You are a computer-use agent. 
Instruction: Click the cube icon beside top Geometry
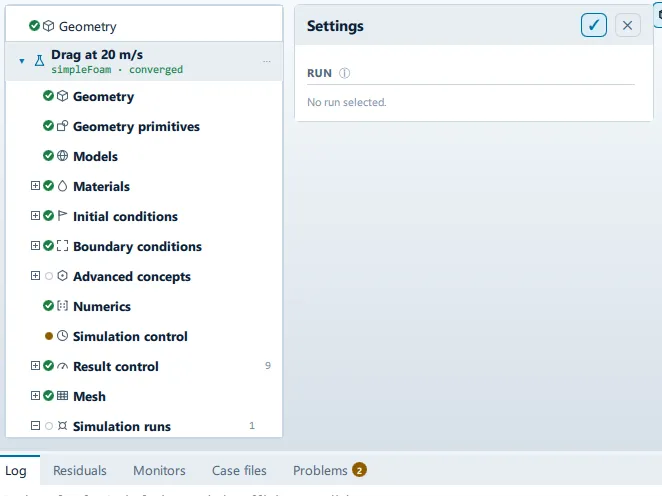pos(49,26)
